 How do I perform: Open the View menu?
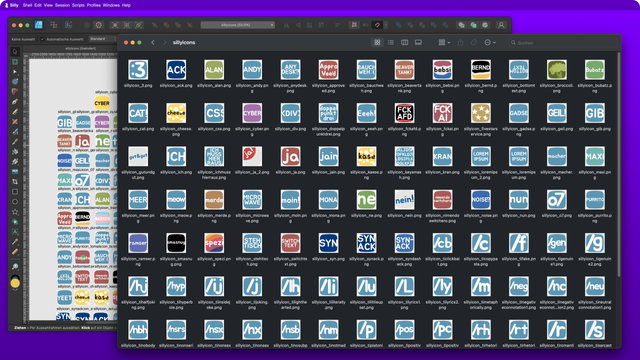(48, 5)
